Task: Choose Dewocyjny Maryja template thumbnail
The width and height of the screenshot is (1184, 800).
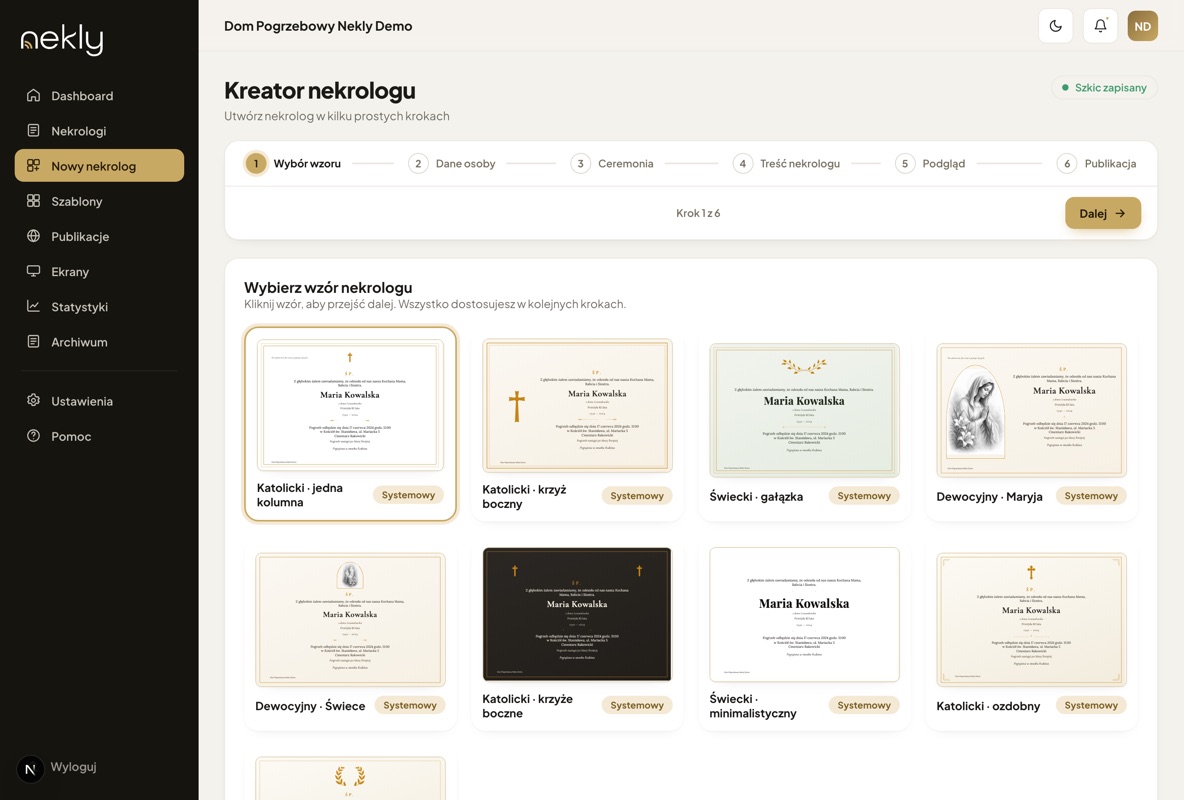Action: pos(1031,410)
